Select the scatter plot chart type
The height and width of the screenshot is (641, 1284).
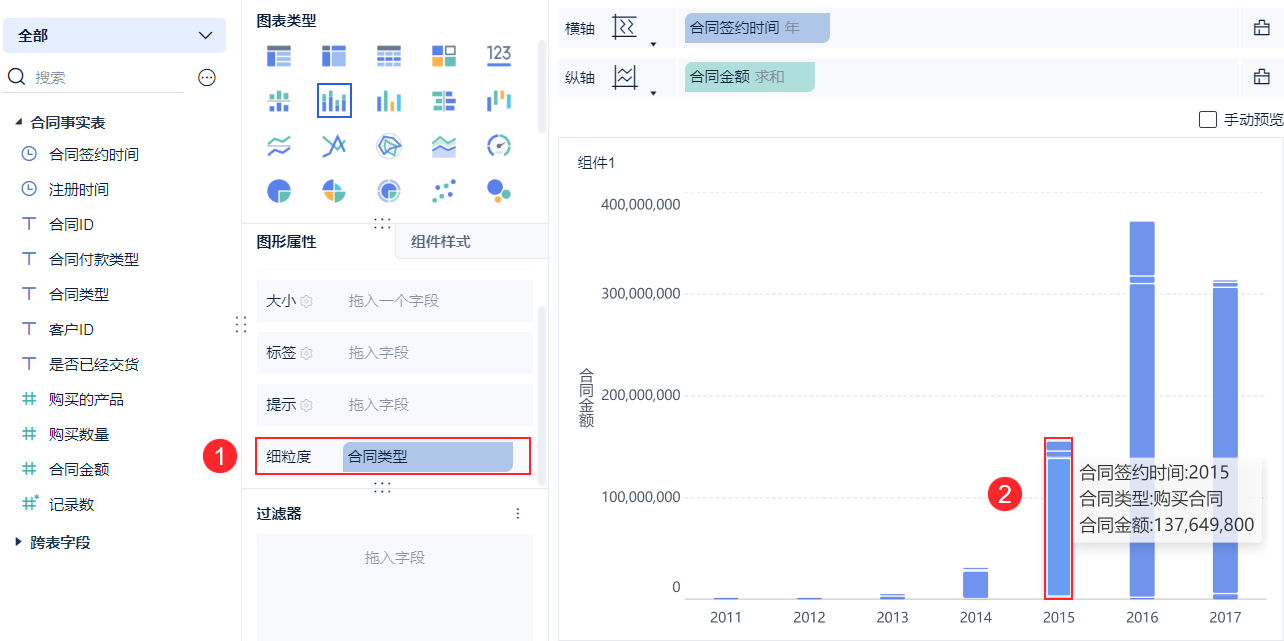coord(444,190)
